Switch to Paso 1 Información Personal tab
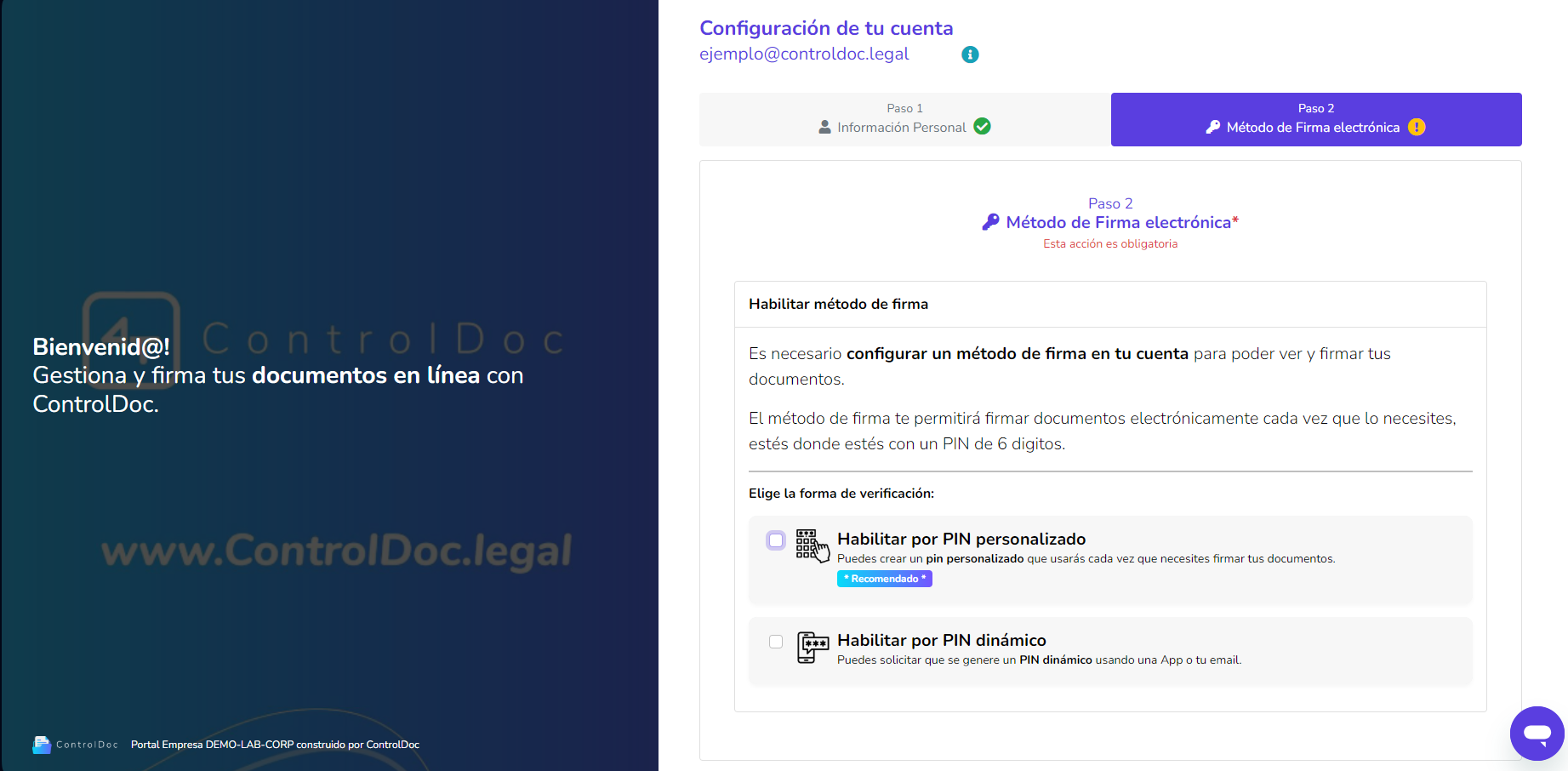This screenshot has height=771, width=1568. pos(905,119)
